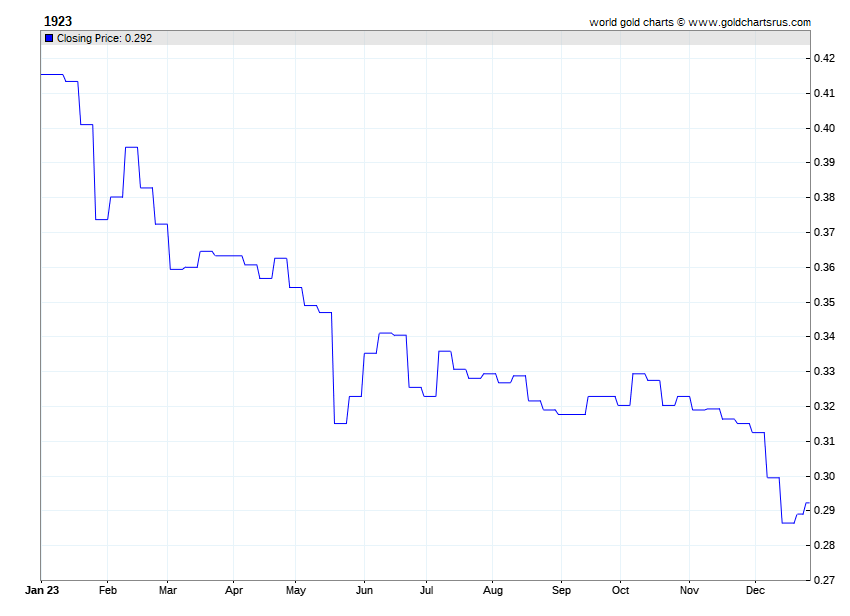Click the 0.40 y-axis value
This screenshot has height=616, width=850.
point(824,129)
